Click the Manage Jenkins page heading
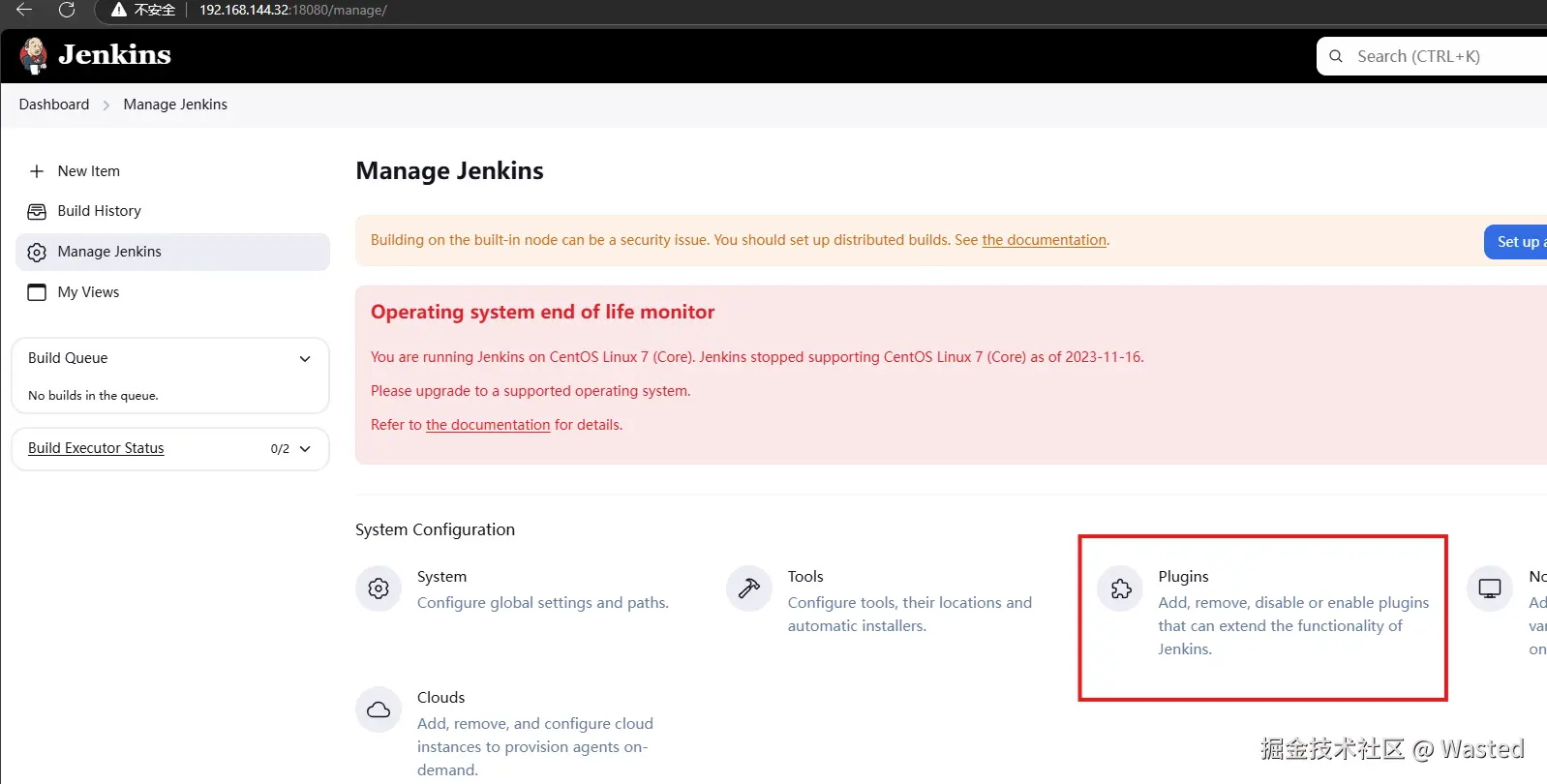The height and width of the screenshot is (784, 1547). (x=449, y=171)
